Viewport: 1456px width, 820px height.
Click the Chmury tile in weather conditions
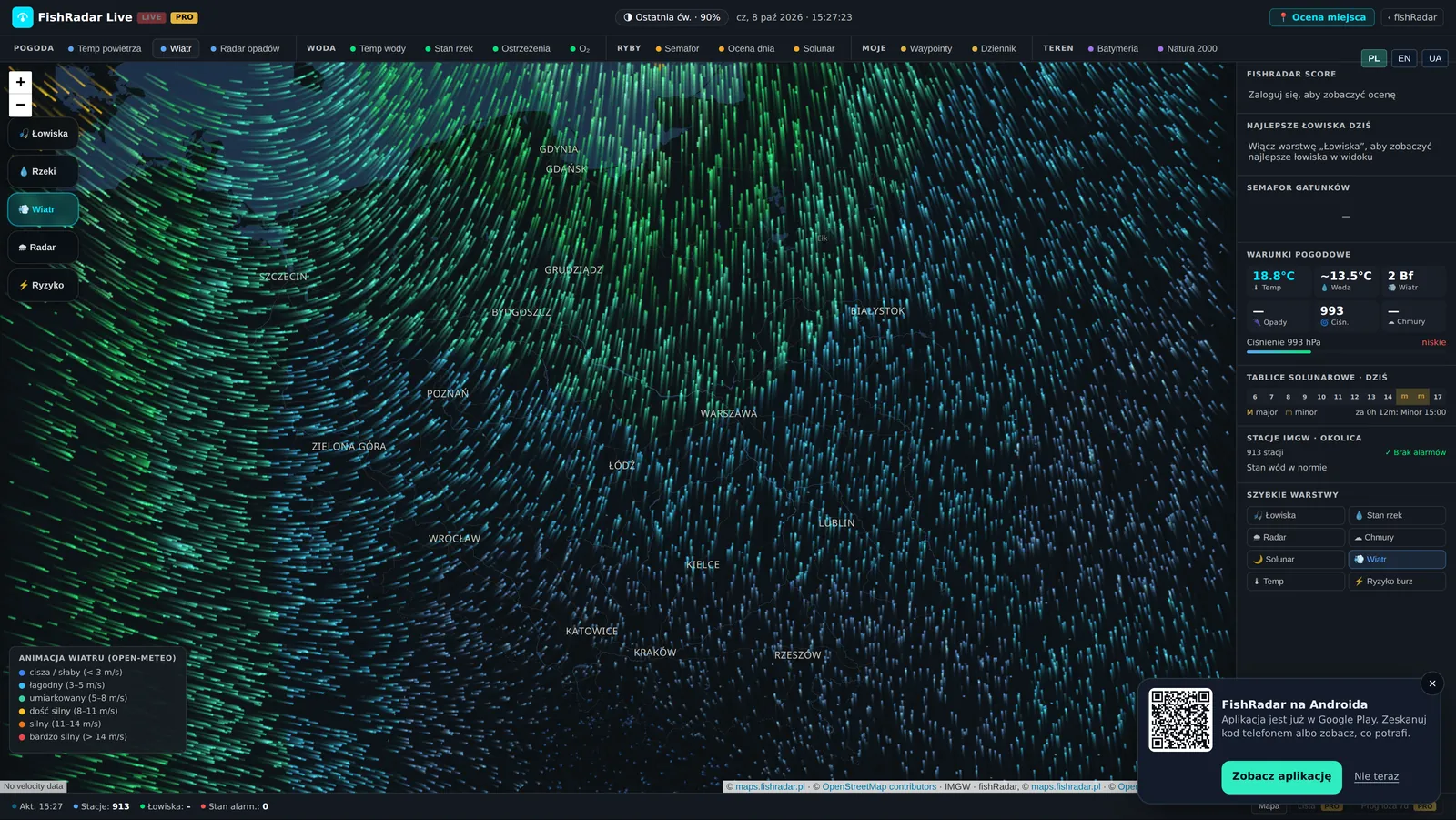(1413, 315)
